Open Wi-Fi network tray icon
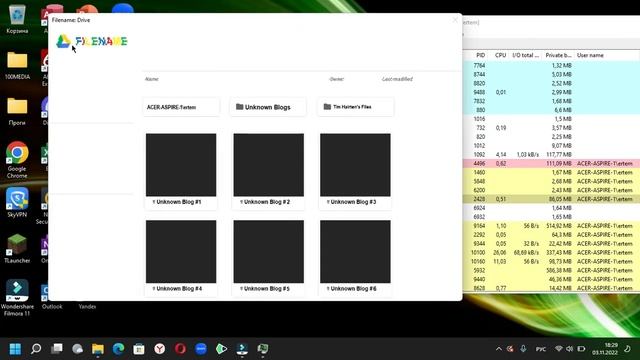 coord(558,349)
